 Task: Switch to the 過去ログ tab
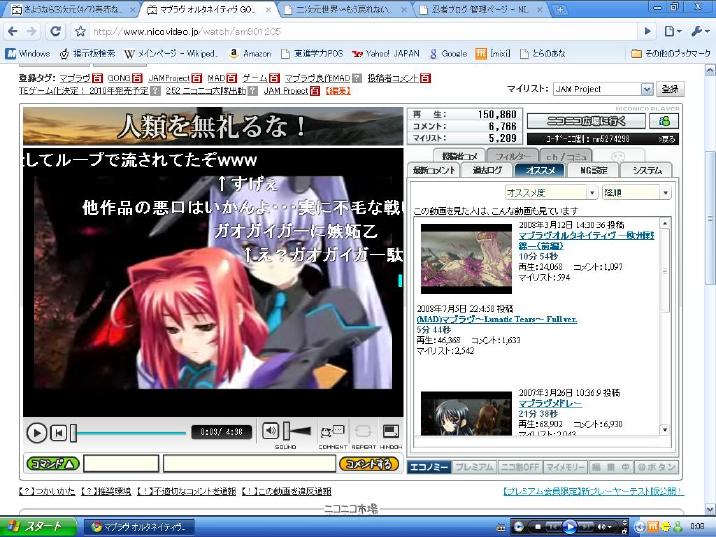tap(487, 170)
